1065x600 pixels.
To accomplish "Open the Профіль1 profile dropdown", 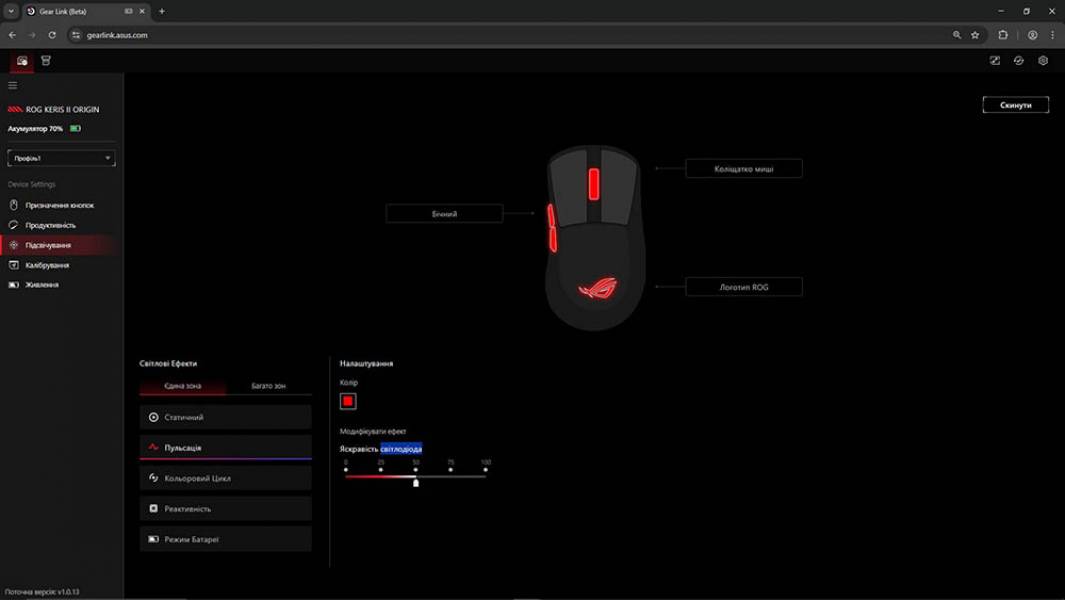I will [x=61, y=157].
